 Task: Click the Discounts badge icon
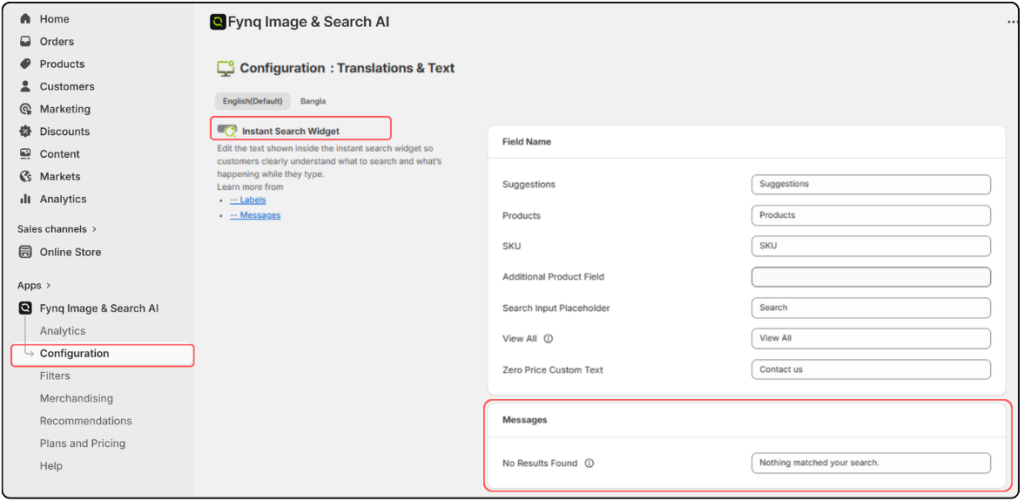25,131
